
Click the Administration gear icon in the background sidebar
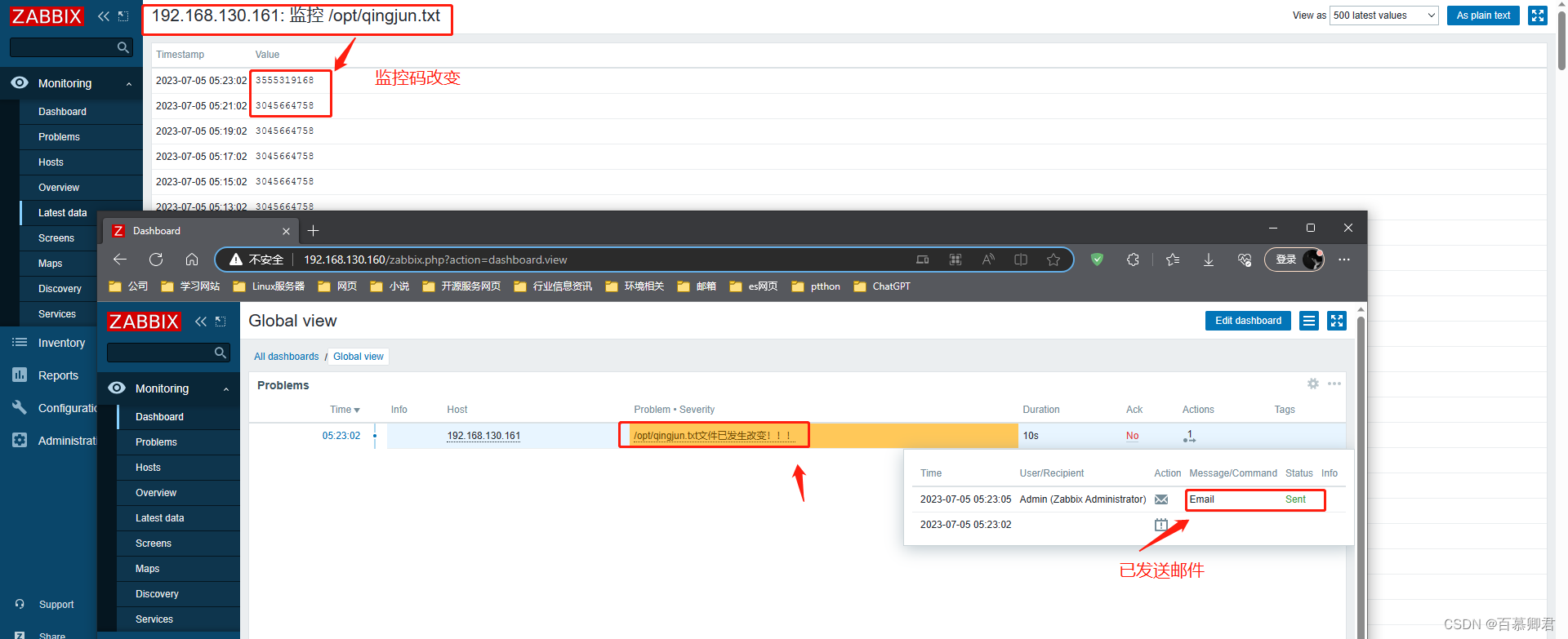coord(20,440)
